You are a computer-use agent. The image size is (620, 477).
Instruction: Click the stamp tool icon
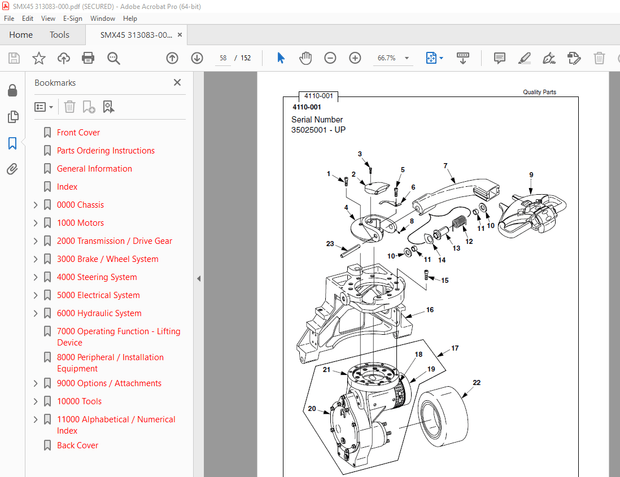point(574,59)
